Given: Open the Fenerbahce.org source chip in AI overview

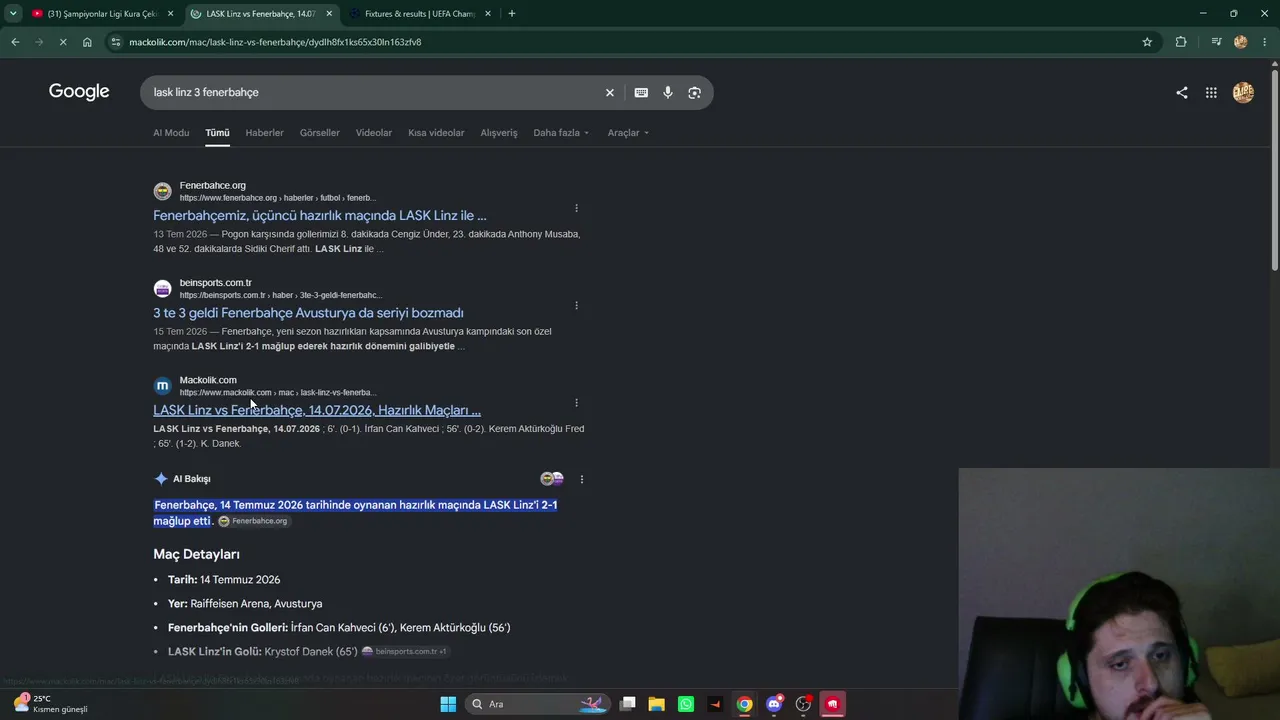Looking at the screenshot, I should click(x=253, y=521).
